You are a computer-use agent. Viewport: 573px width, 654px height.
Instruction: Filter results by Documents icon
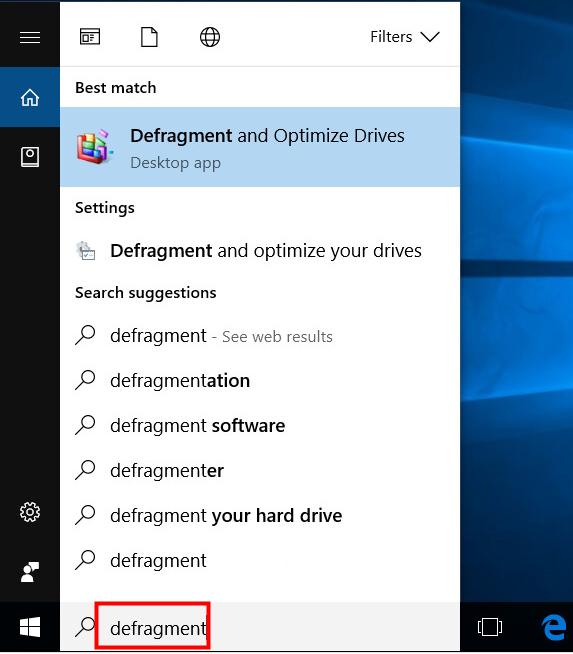tap(149, 37)
